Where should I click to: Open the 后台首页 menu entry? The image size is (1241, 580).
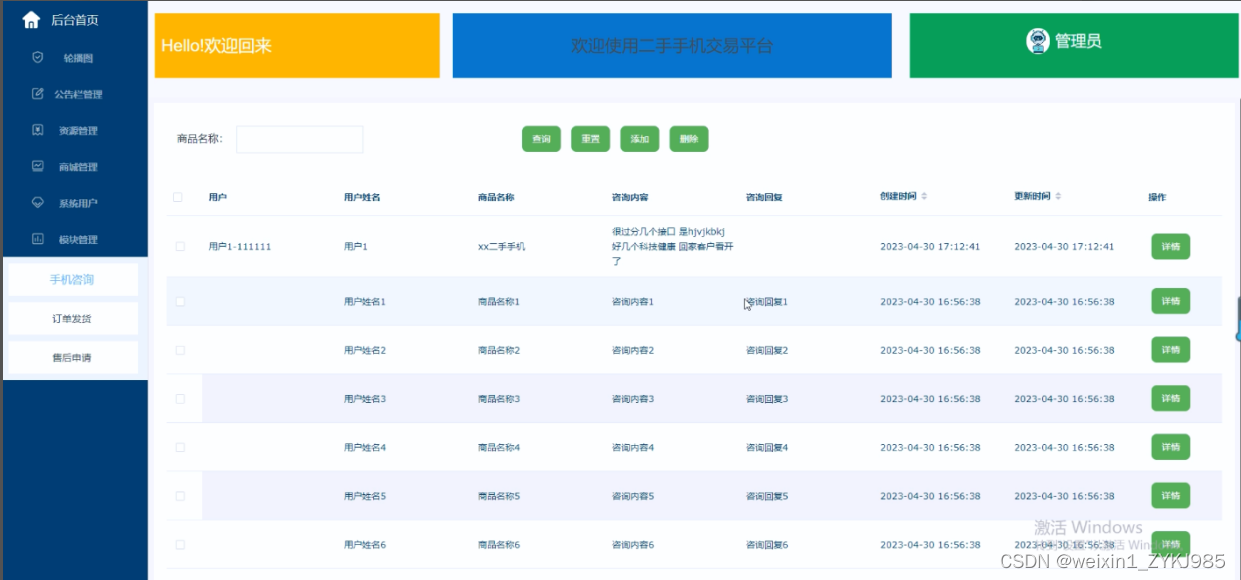click(x=74, y=20)
